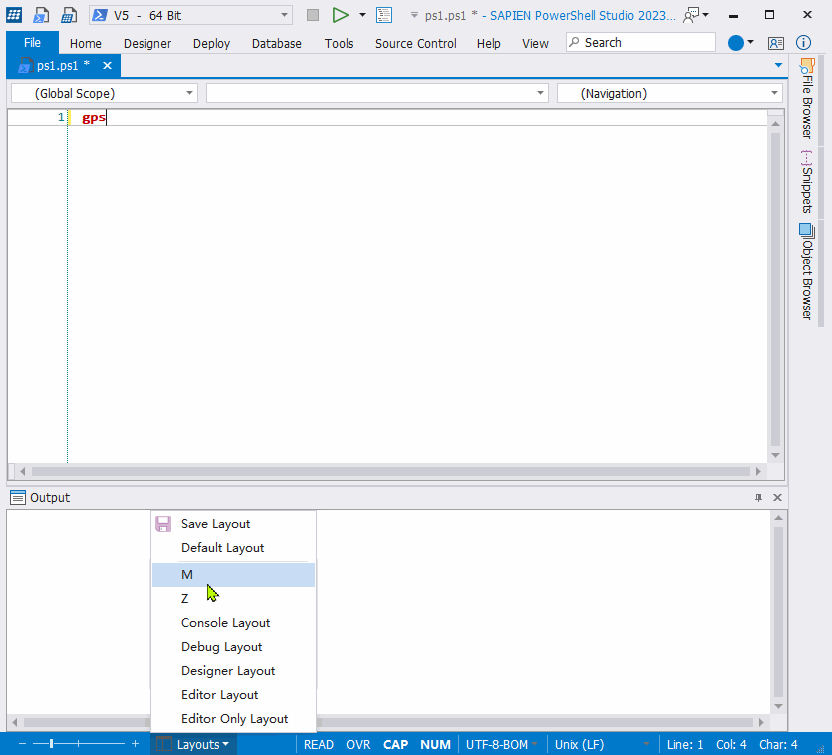Viewport: 832px width, 755px height.
Task: Toggle the OVR overwrite mode indicator
Action: pos(358,744)
